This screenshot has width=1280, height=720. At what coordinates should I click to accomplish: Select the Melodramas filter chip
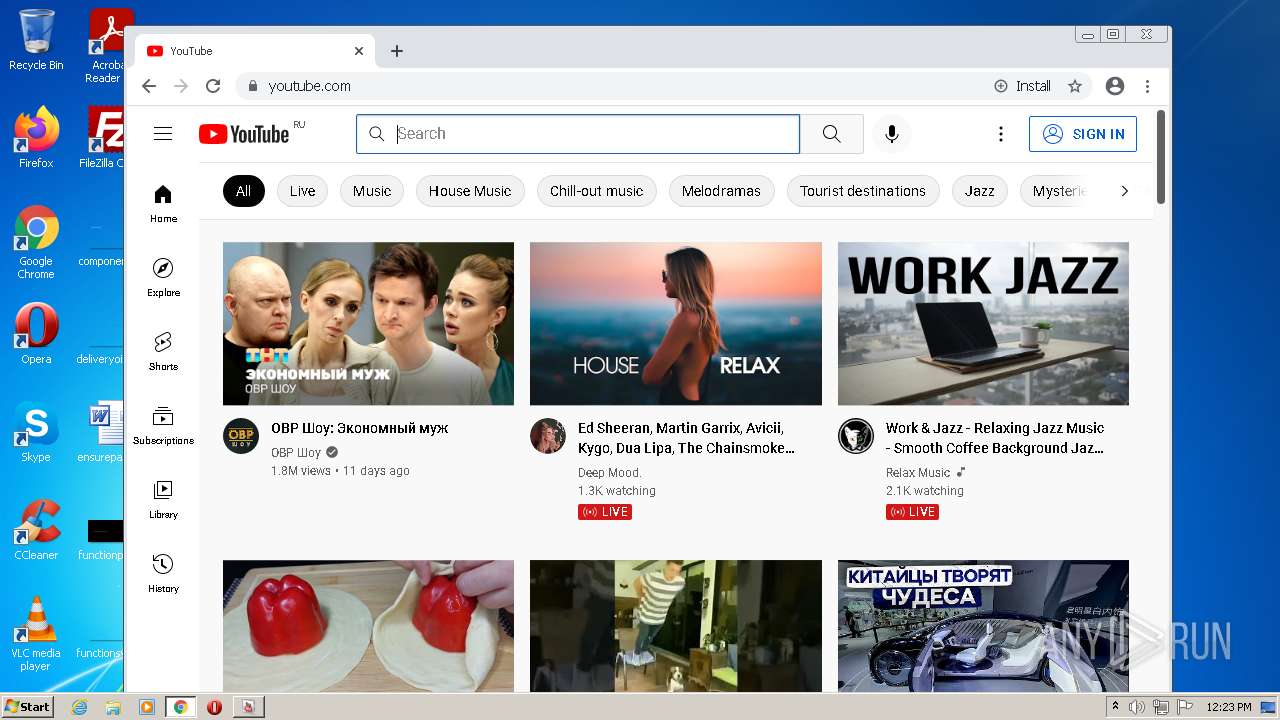(721, 191)
